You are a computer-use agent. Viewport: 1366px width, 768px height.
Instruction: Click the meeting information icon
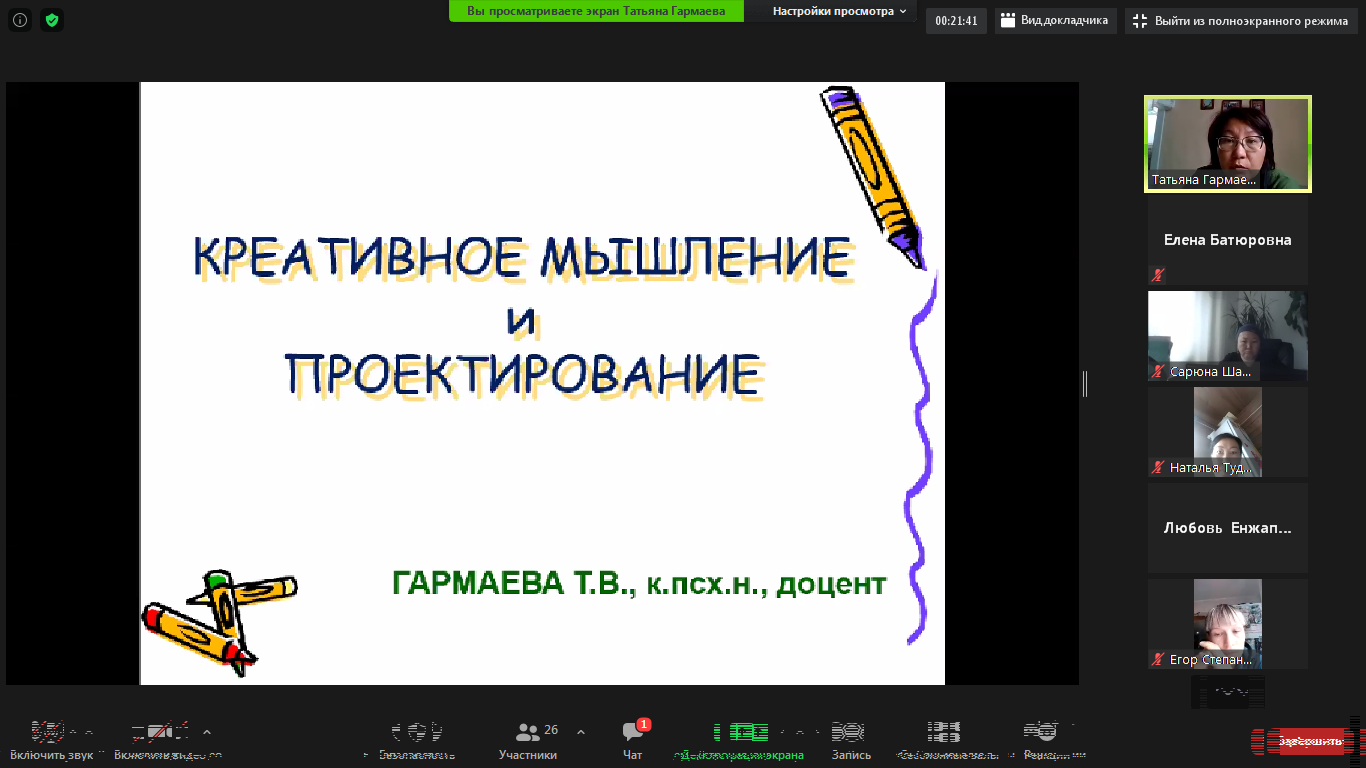point(20,20)
